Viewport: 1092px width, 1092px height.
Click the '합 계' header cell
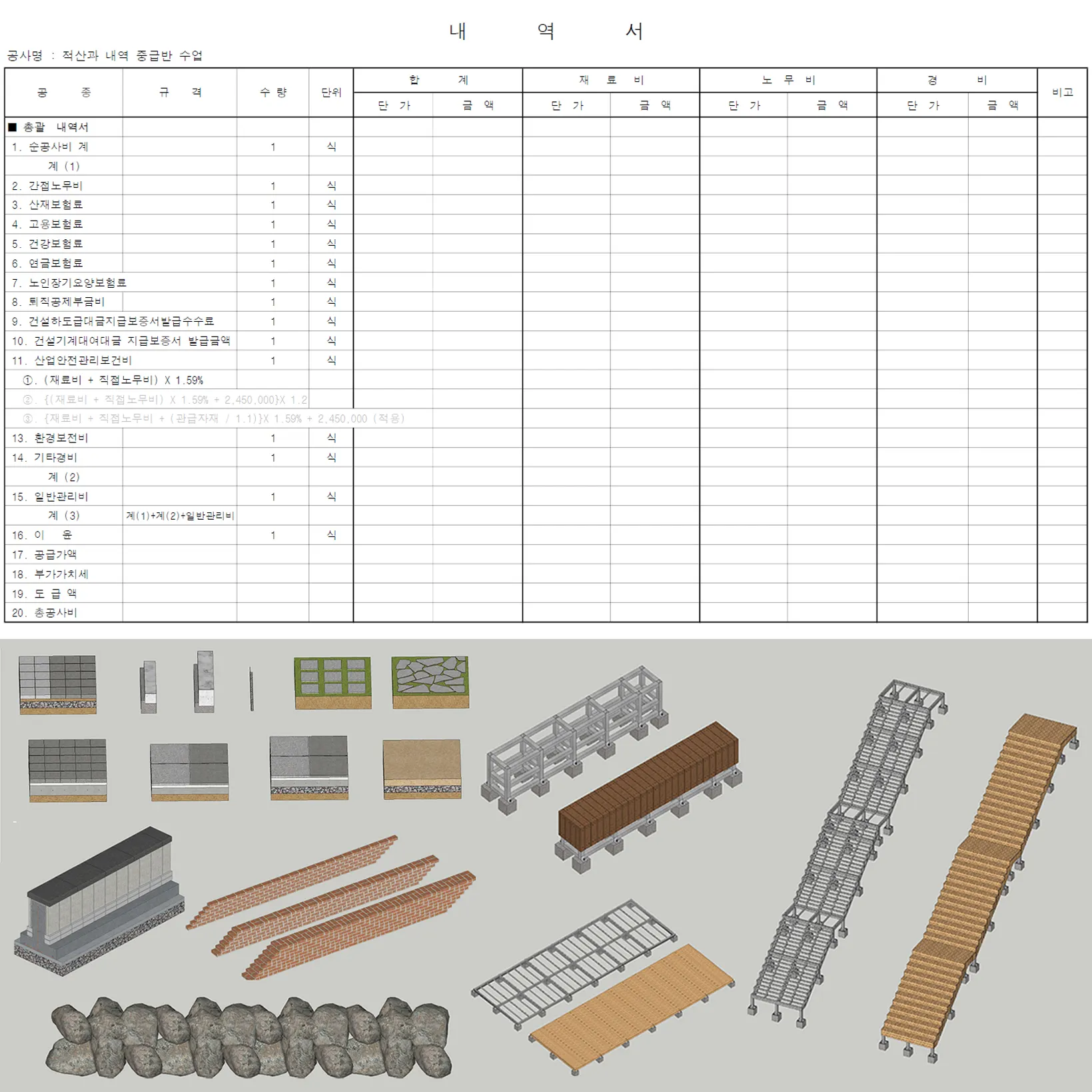(x=438, y=81)
